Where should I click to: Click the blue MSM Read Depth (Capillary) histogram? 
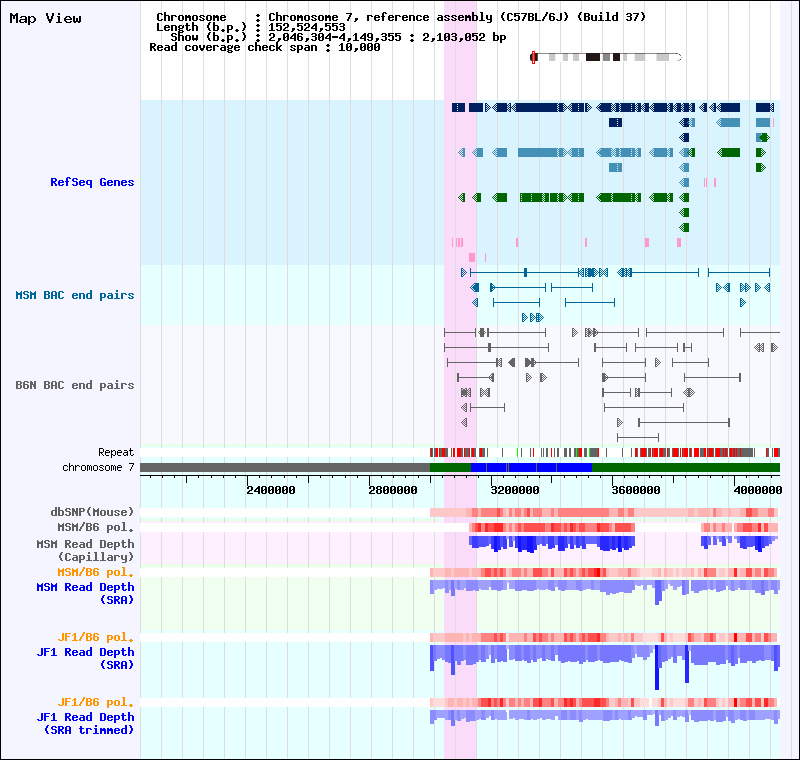tap(552, 544)
